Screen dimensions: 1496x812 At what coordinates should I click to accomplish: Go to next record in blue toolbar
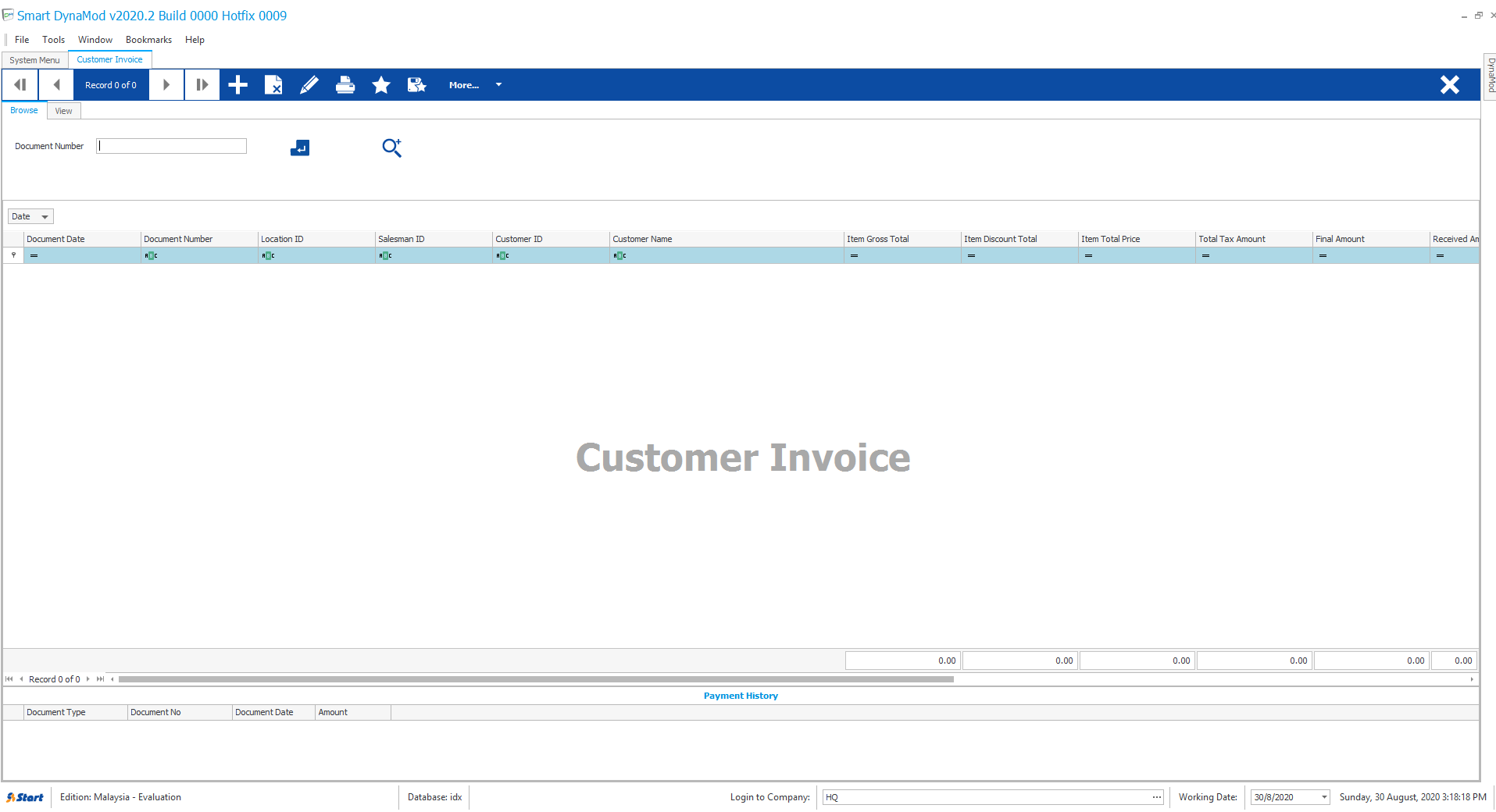click(166, 85)
